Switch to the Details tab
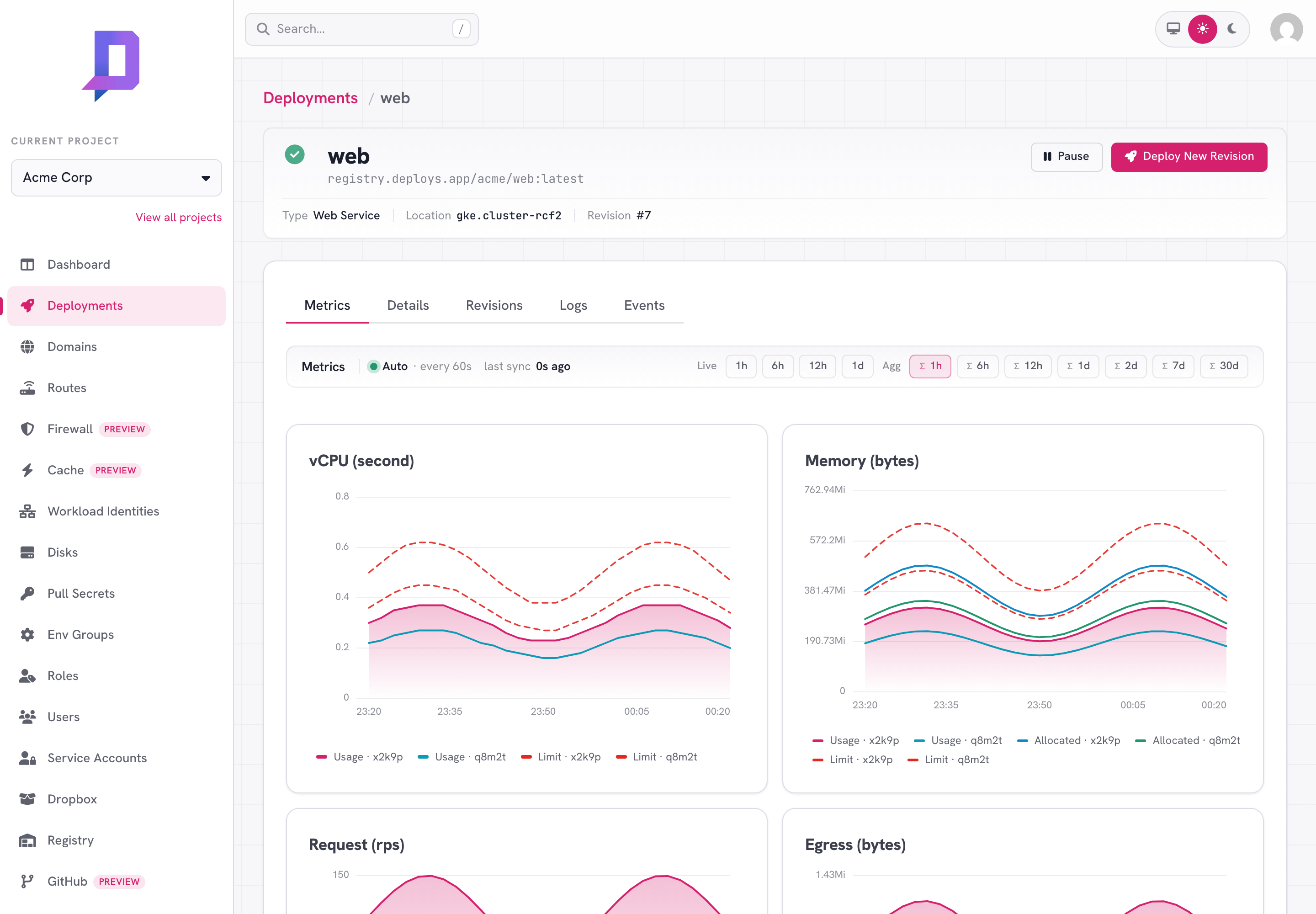This screenshot has height=914, width=1316. (408, 306)
